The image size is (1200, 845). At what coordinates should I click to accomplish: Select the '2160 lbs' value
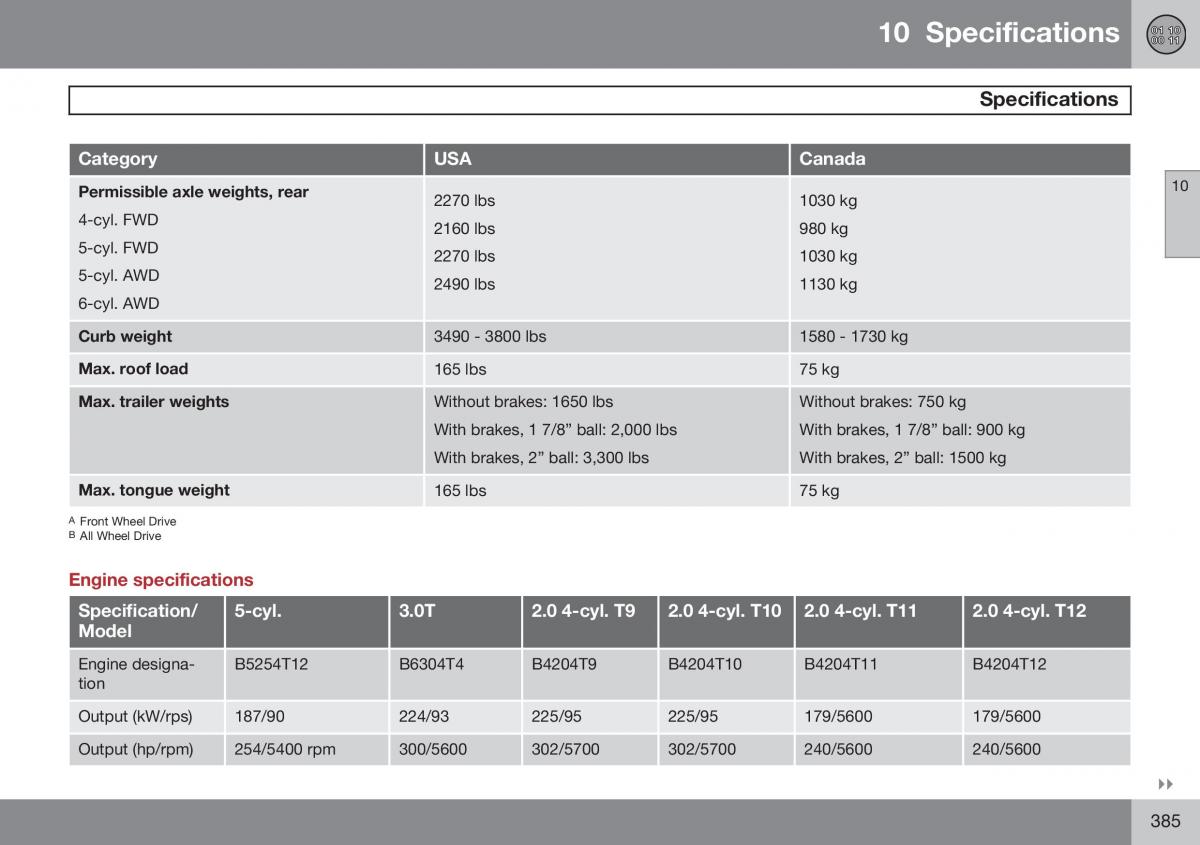[464, 229]
